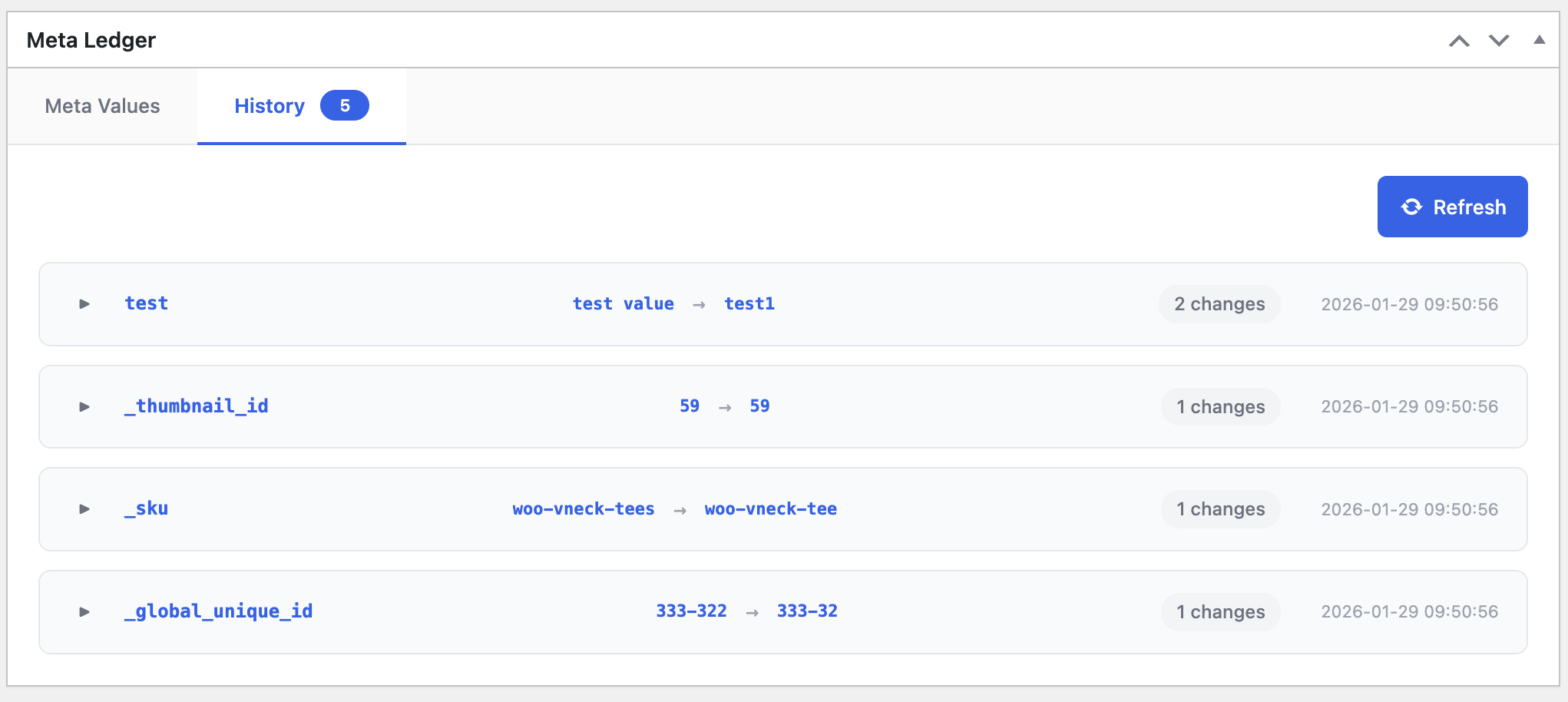Open the _sku meta key link
The height and width of the screenshot is (702, 1568).
(146, 508)
